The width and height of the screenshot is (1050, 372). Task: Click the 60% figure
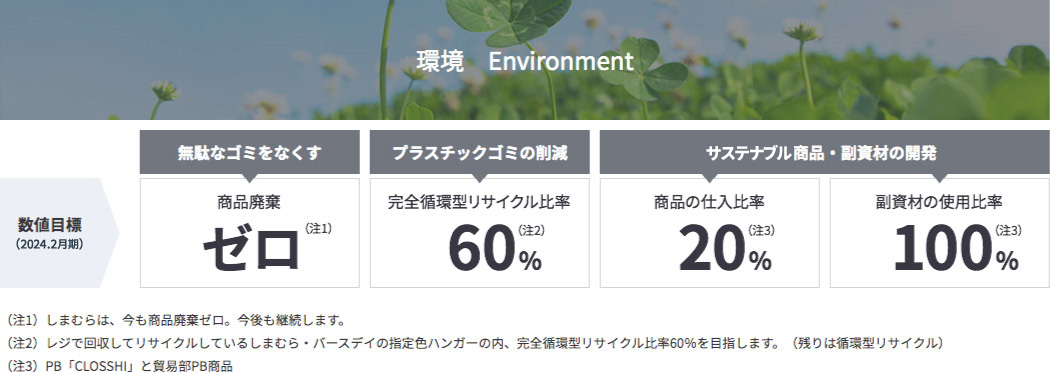(495, 250)
